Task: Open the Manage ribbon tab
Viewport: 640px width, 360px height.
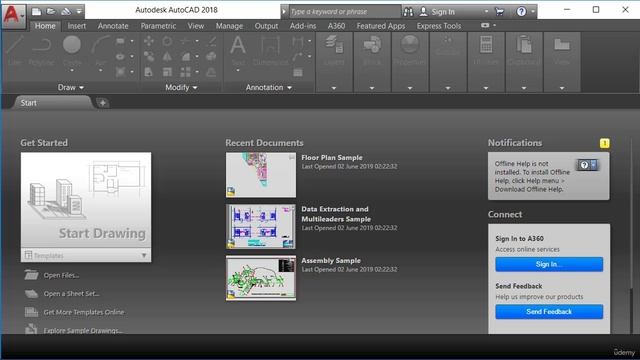Action: tap(229, 26)
